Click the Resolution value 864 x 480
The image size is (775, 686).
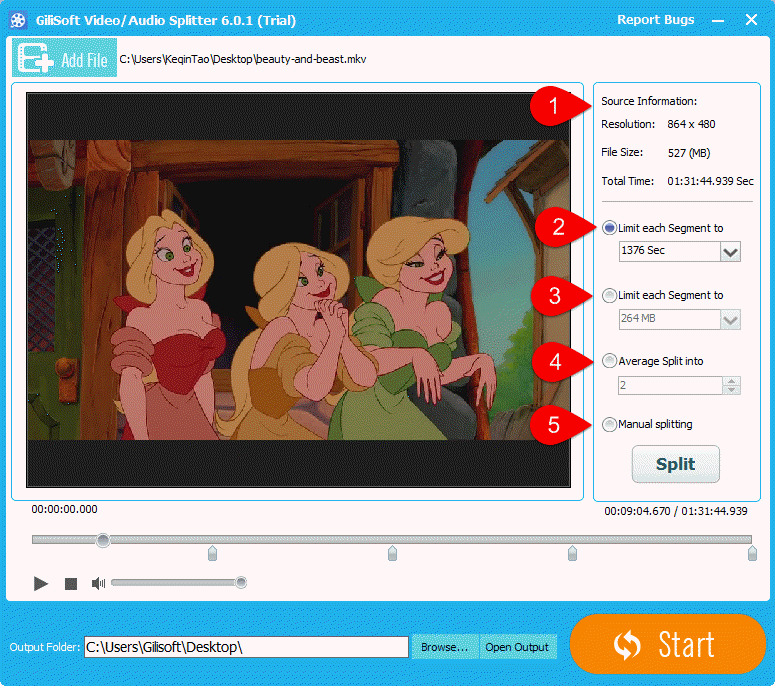click(691, 124)
